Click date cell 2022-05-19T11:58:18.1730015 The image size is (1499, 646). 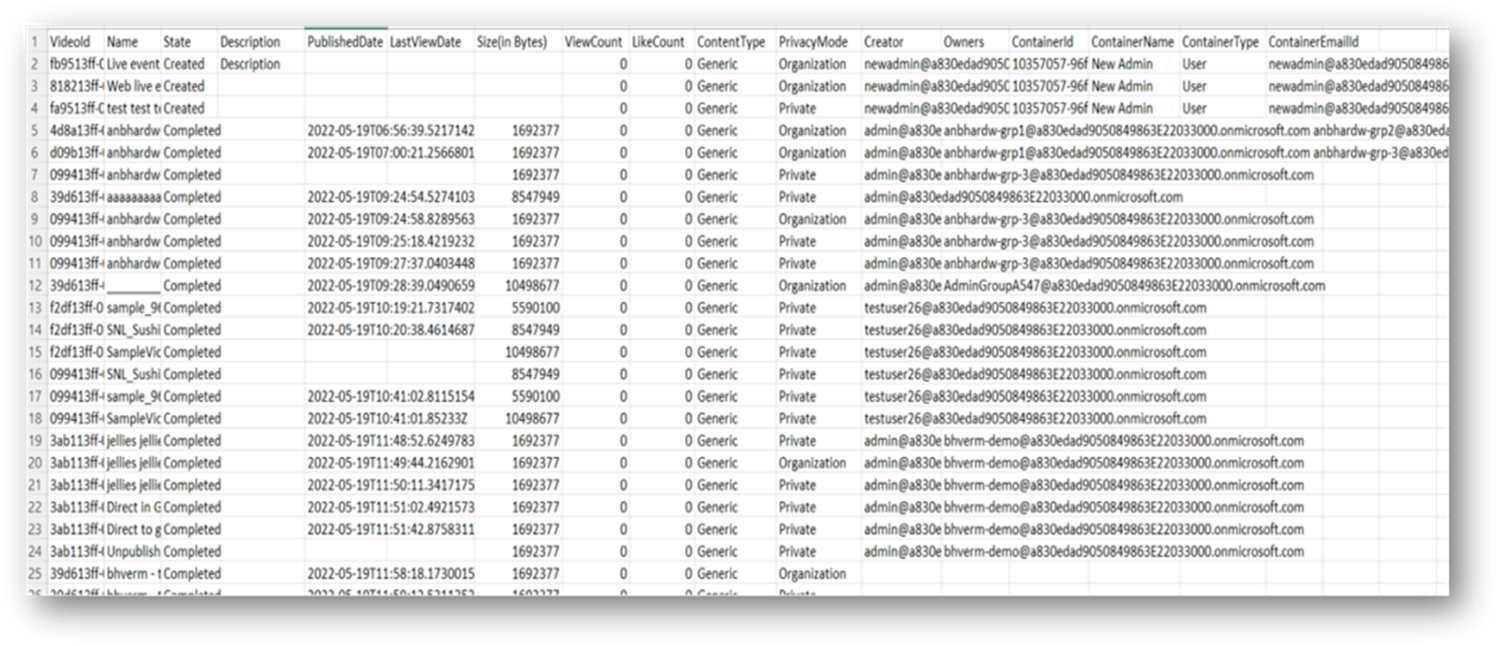tap(390, 574)
